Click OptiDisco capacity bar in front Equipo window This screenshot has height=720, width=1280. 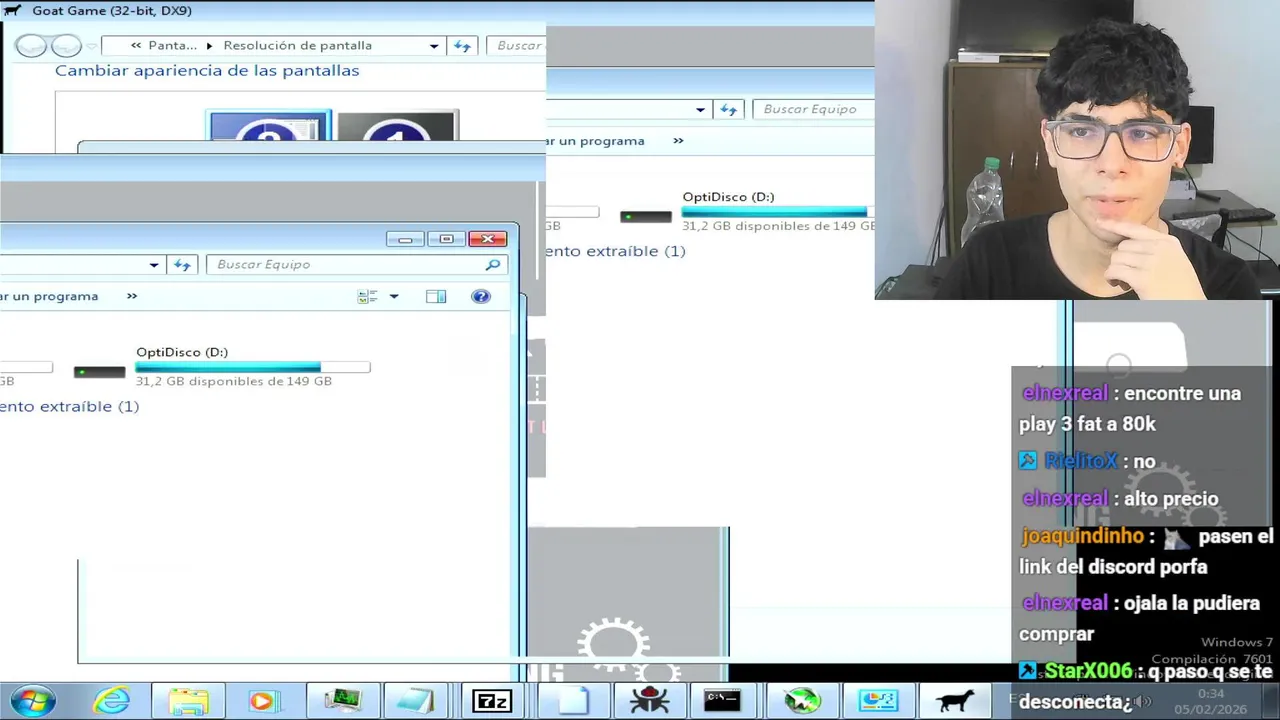pyautogui.click(x=252, y=367)
